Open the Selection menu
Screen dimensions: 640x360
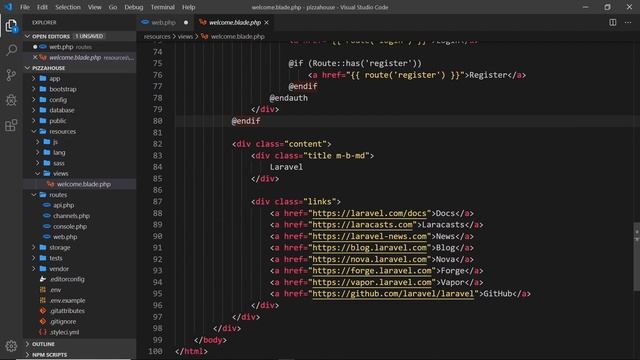(x=68, y=7)
